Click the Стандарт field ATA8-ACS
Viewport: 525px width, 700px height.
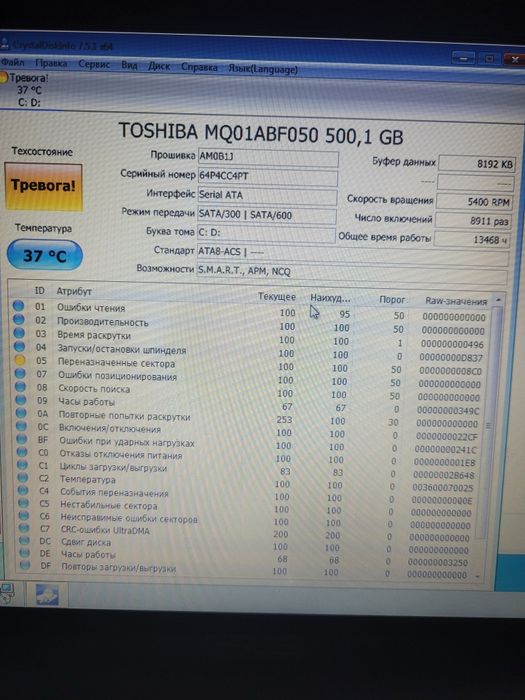[353, 254]
